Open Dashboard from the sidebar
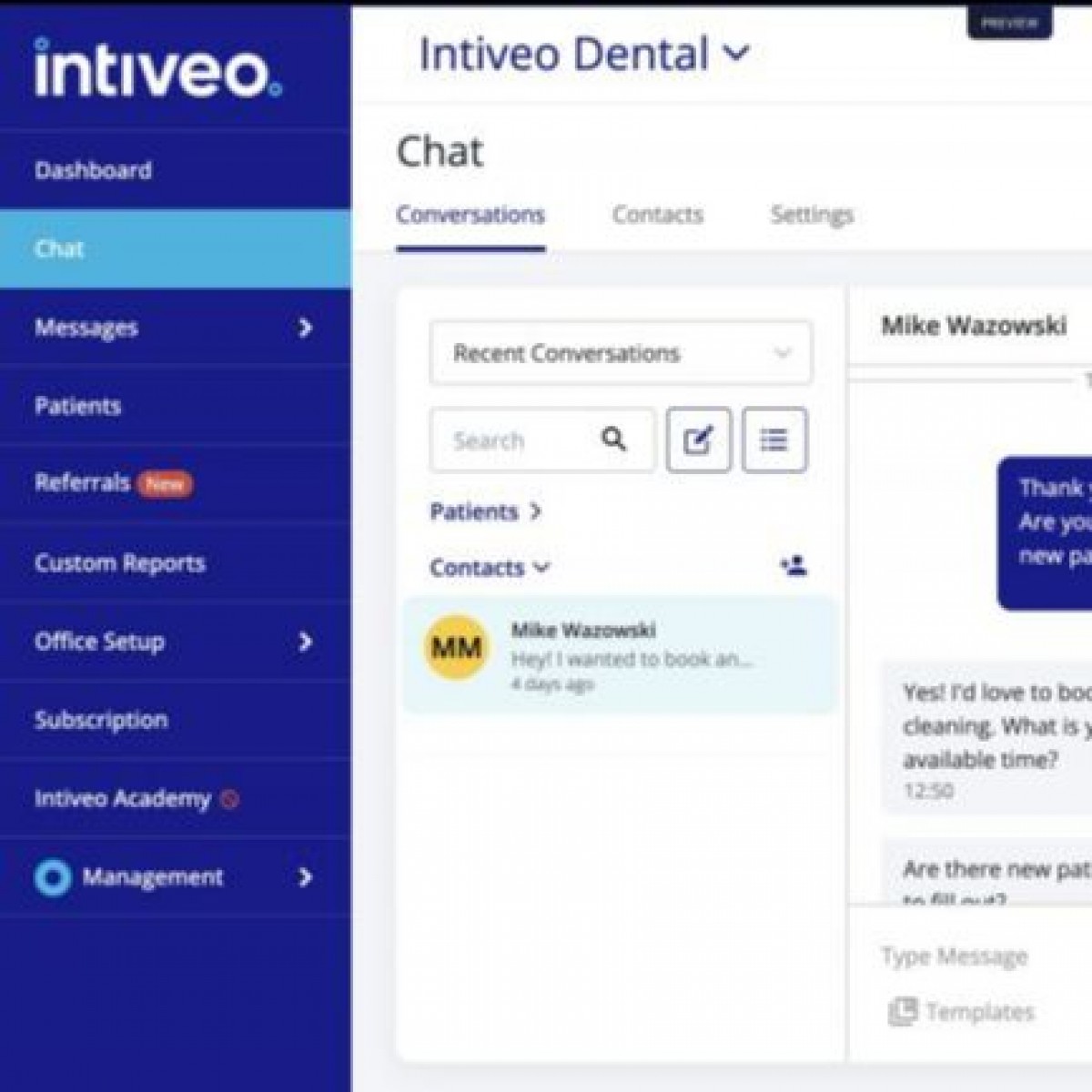 tap(93, 170)
